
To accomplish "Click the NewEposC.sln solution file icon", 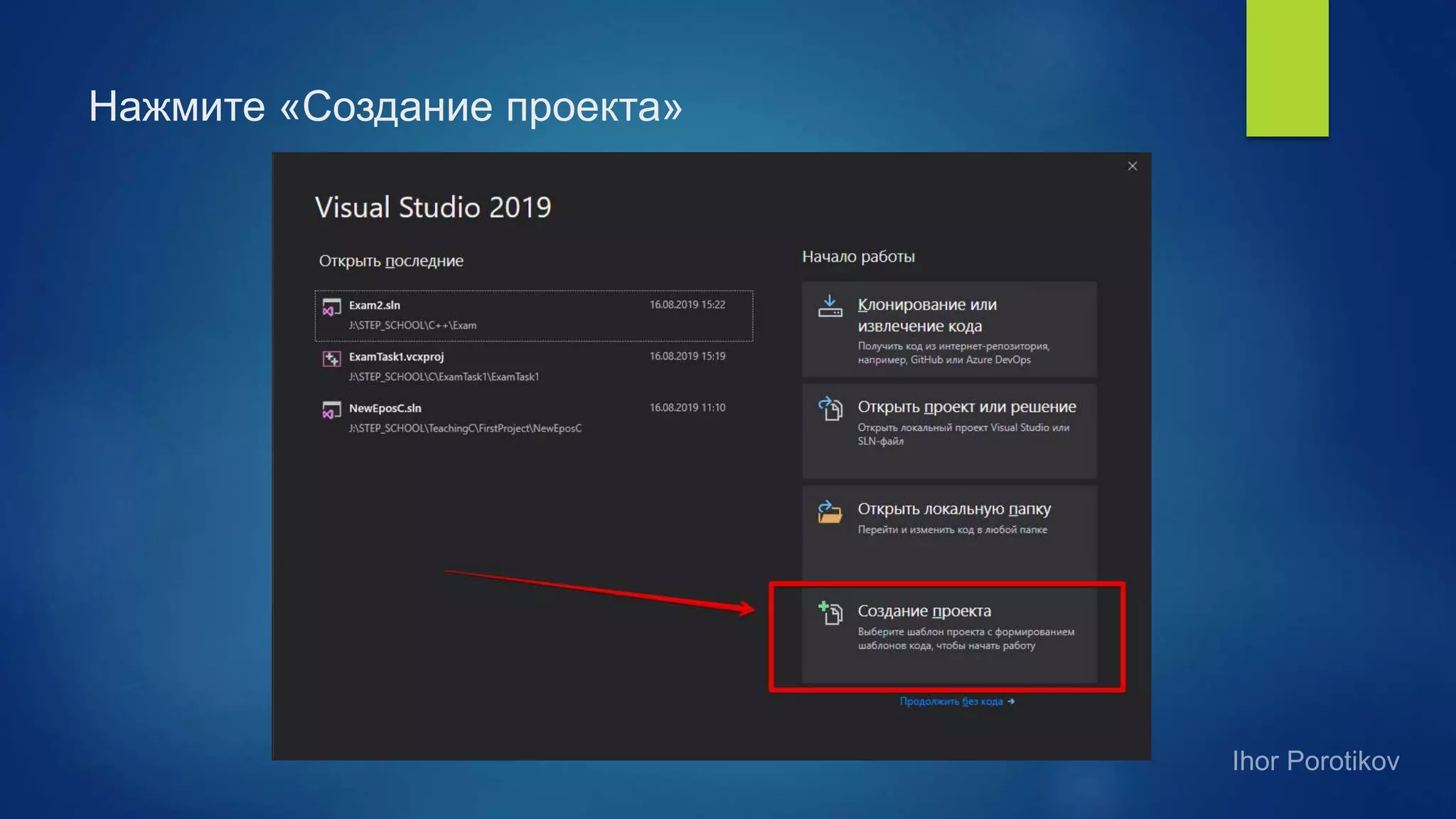I will (331, 410).
